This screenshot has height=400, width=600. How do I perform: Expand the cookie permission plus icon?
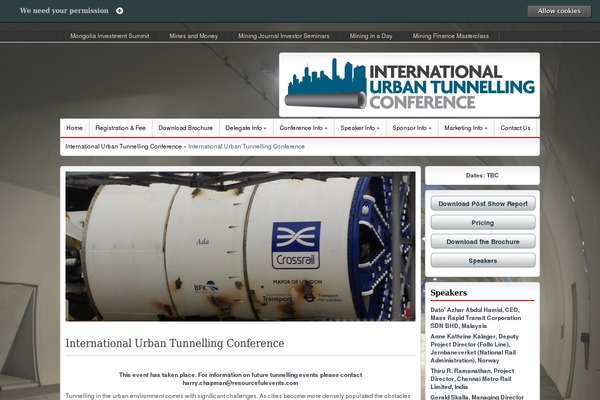(x=119, y=11)
